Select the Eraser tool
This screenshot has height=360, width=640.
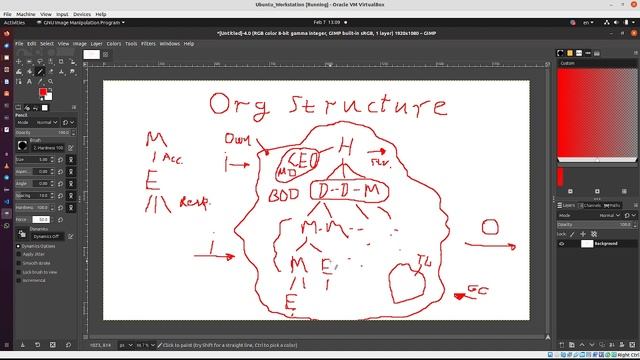tap(51, 72)
